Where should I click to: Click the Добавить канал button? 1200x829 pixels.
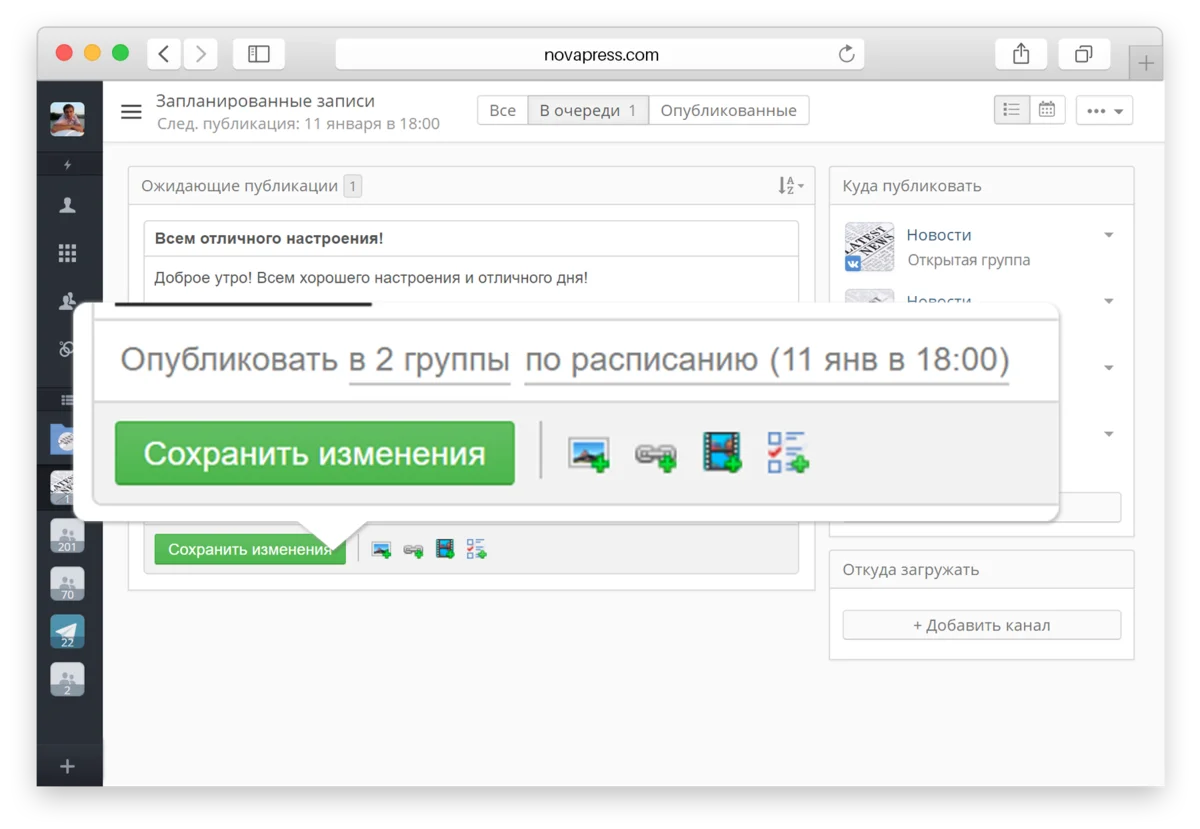[x=981, y=625]
